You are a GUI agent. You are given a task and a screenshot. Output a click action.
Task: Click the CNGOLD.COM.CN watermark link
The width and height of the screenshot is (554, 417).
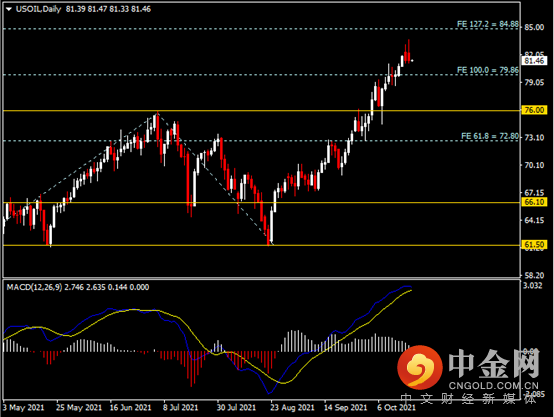point(494,386)
